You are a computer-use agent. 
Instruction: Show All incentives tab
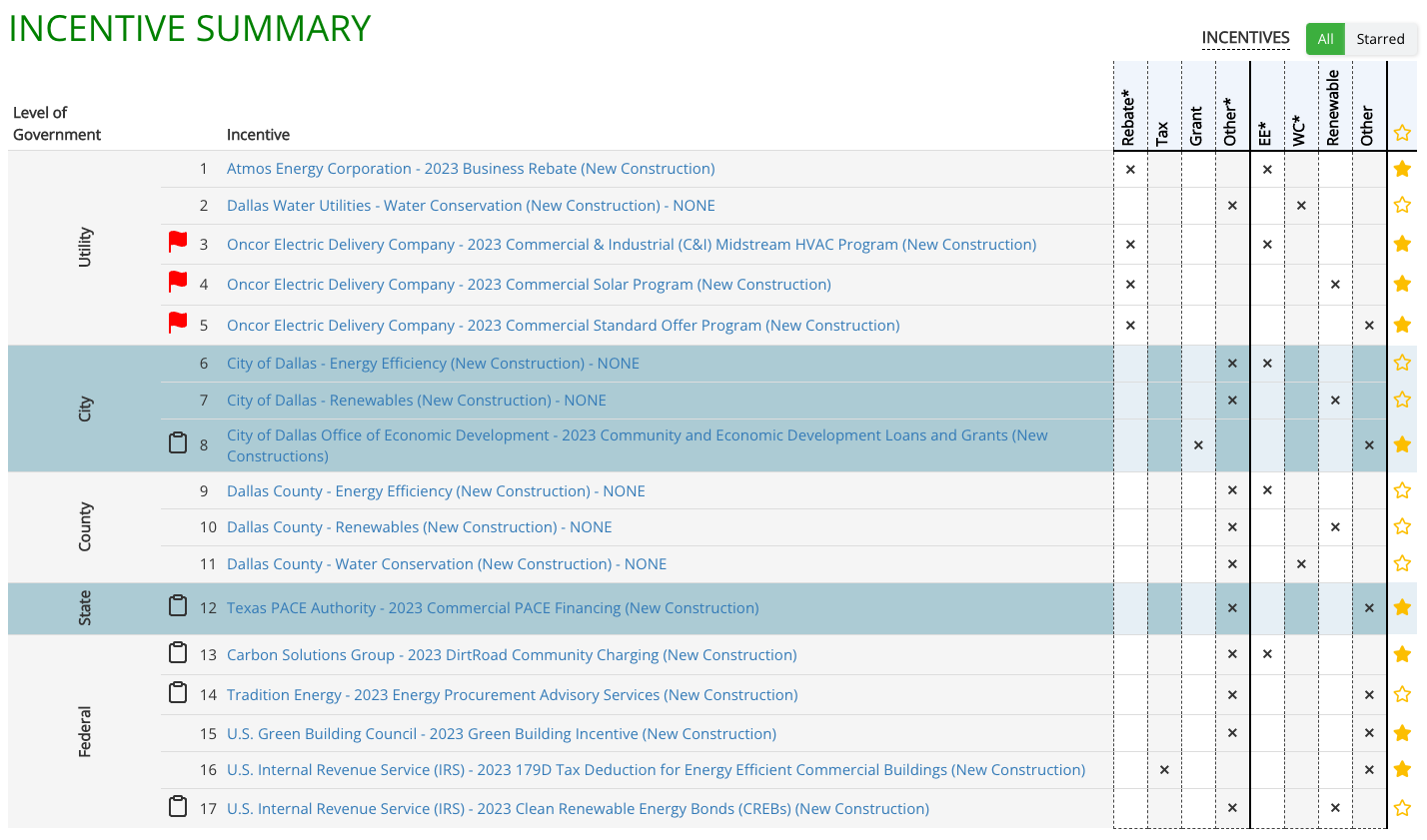click(x=1325, y=39)
